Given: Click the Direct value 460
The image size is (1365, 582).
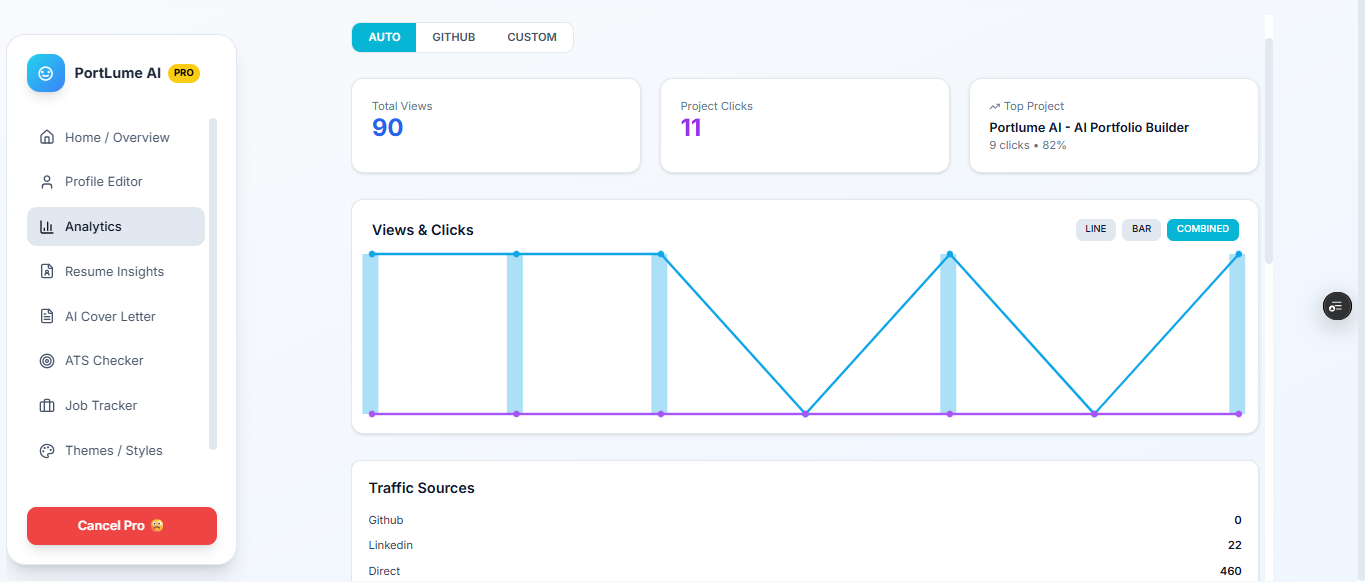Looking at the screenshot, I should point(1231,571).
